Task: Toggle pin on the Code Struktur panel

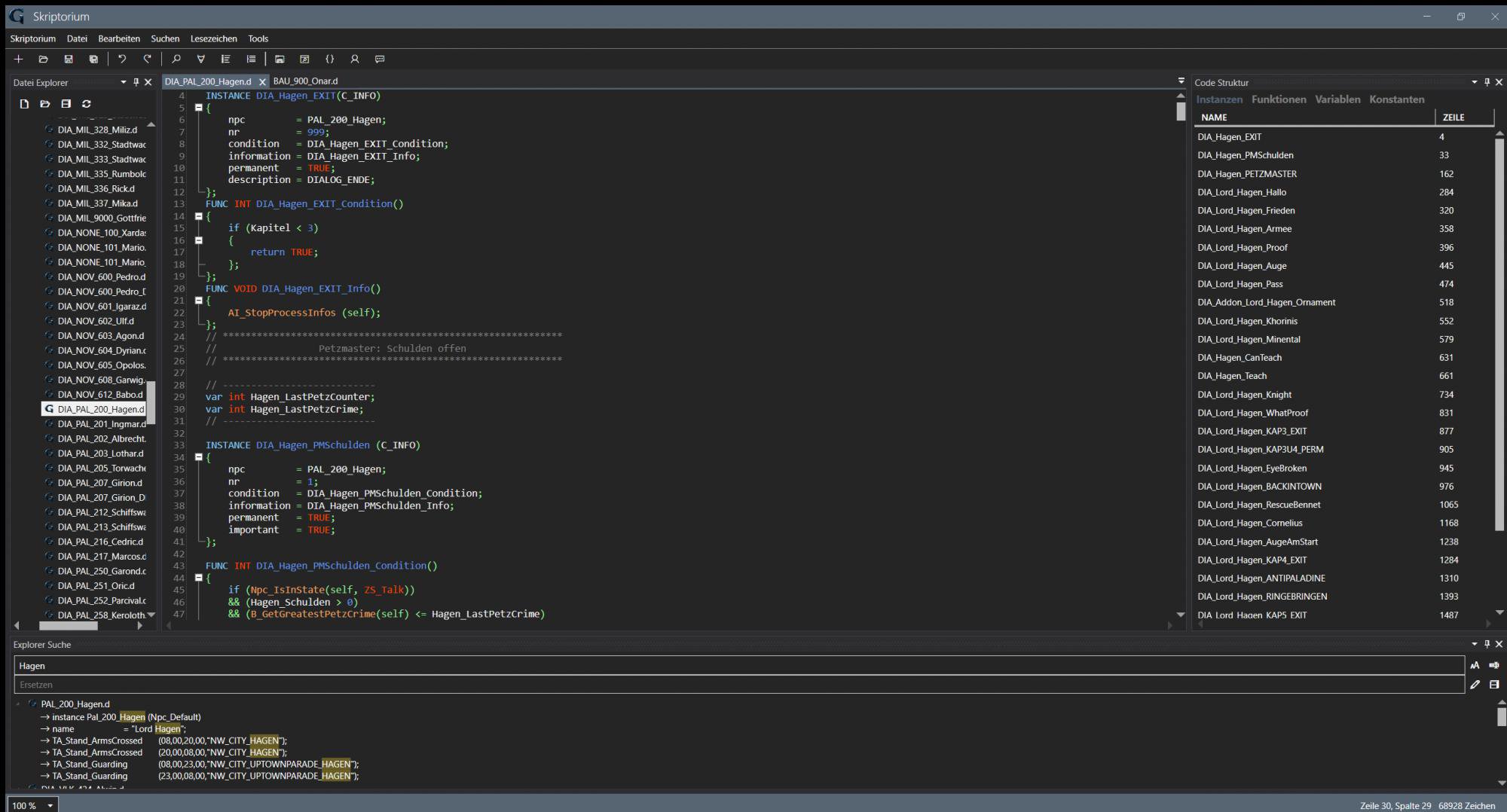Action: (x=1487, y=82)
